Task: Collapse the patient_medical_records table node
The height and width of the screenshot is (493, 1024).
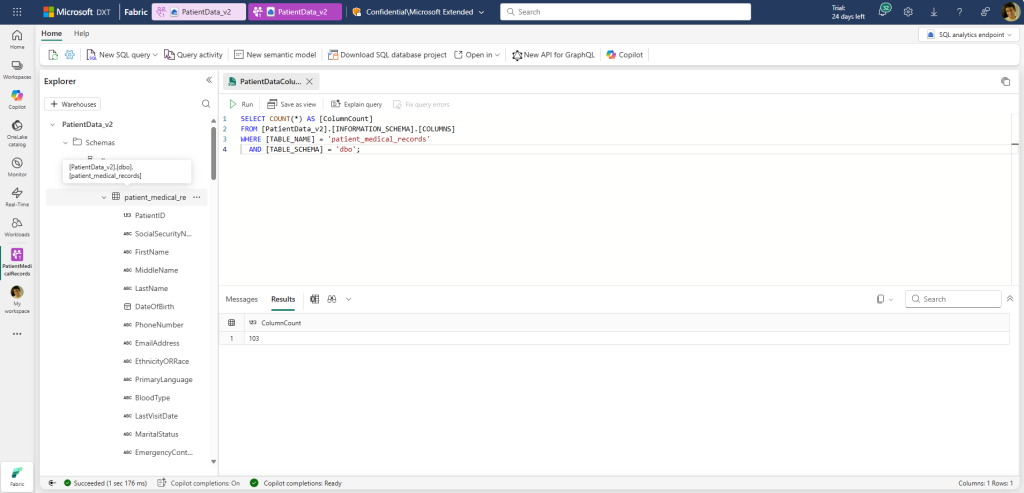Action: click(x=104, y=197)
